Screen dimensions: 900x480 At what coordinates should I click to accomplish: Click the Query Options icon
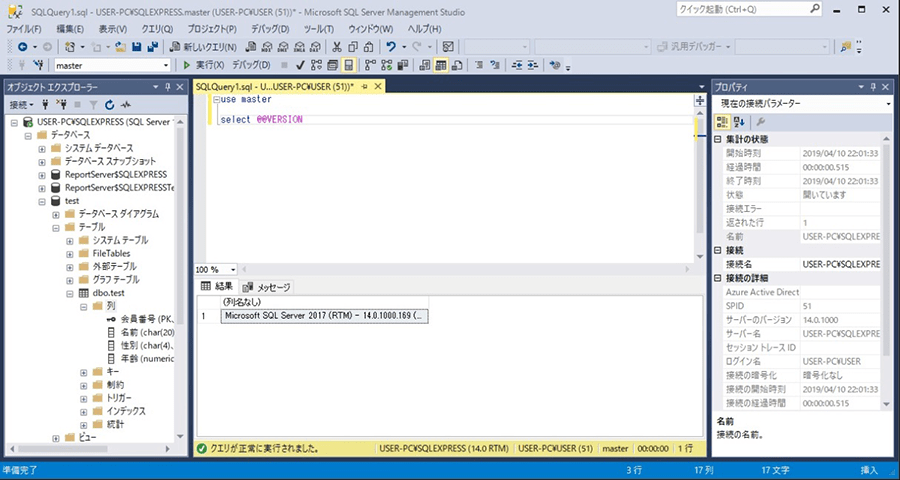pyautogui.click(x=332, y=65)
